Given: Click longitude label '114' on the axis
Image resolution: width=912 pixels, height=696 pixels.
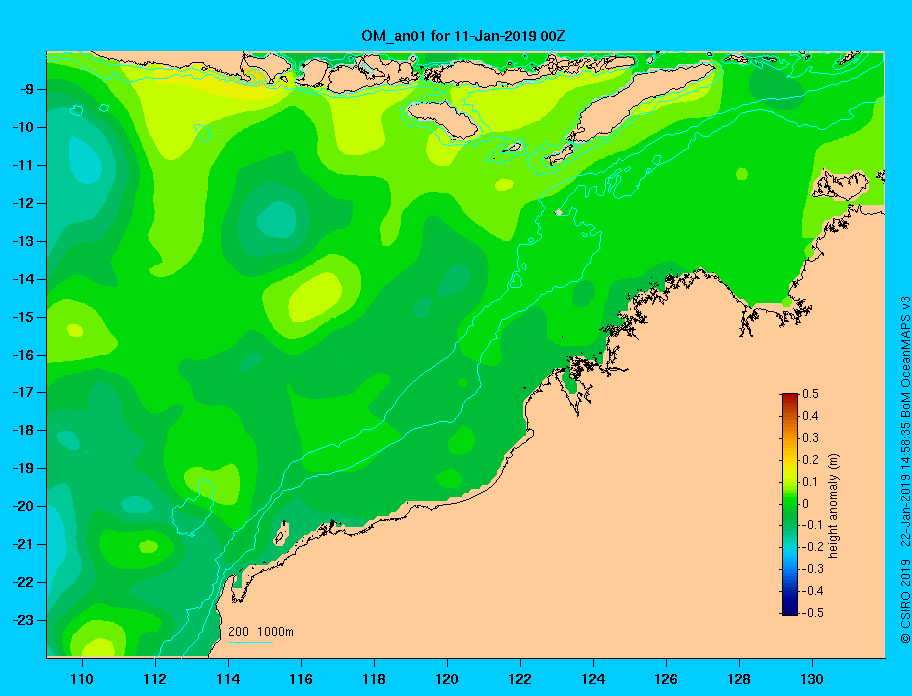Looking at the screenshot, I should [x=228, y=679].
